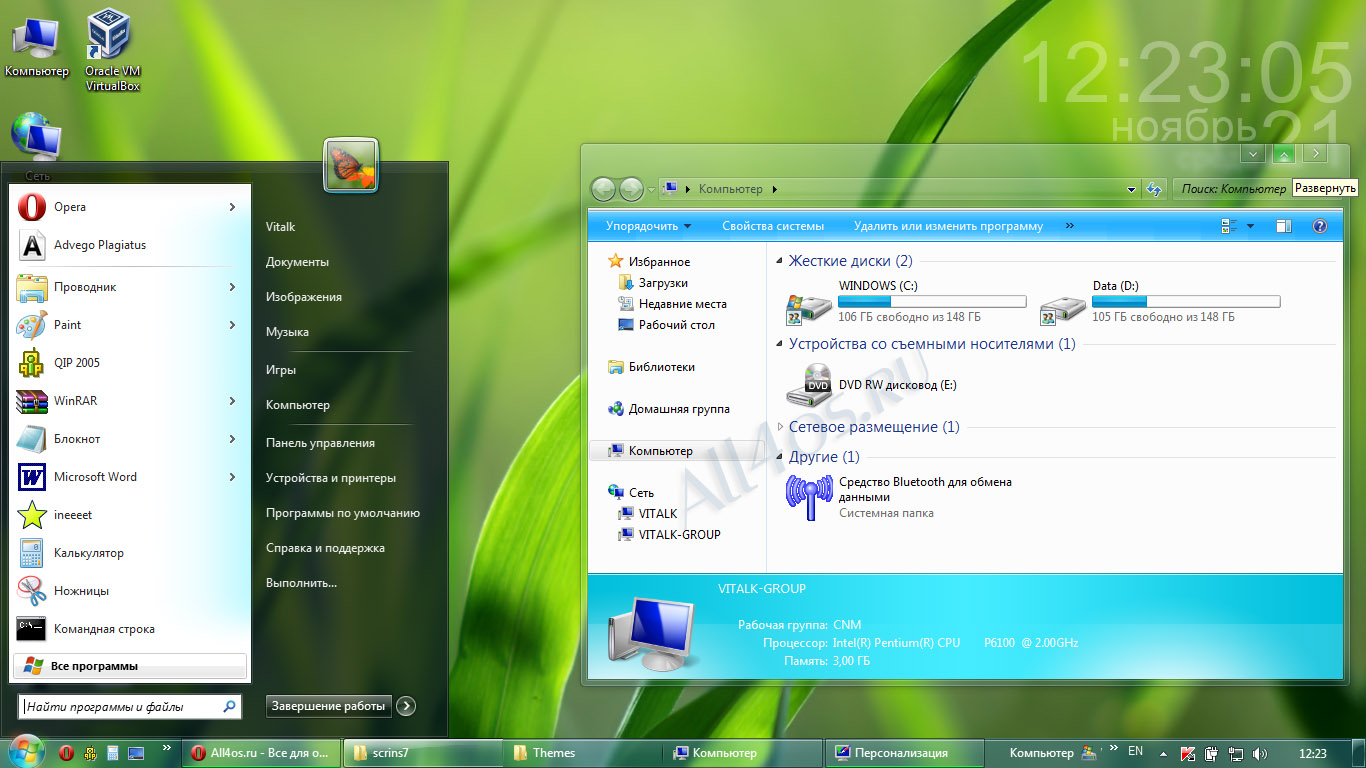Open the view options dropdown arrow
1366x768 pixels.
point(1250,226)
